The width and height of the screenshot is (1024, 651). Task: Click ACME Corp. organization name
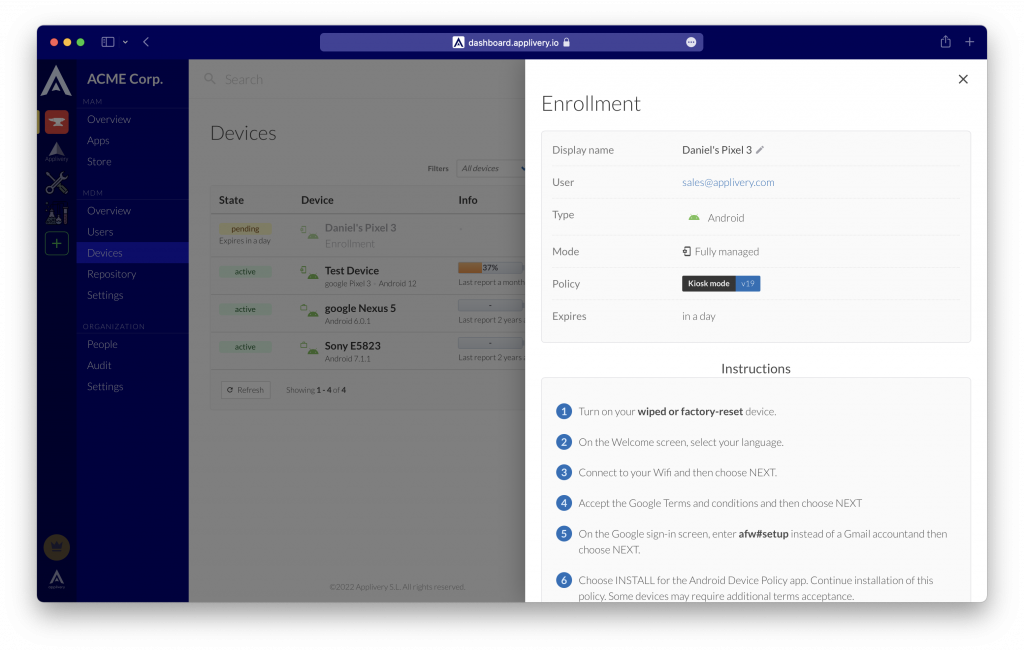tap(125, 79)
